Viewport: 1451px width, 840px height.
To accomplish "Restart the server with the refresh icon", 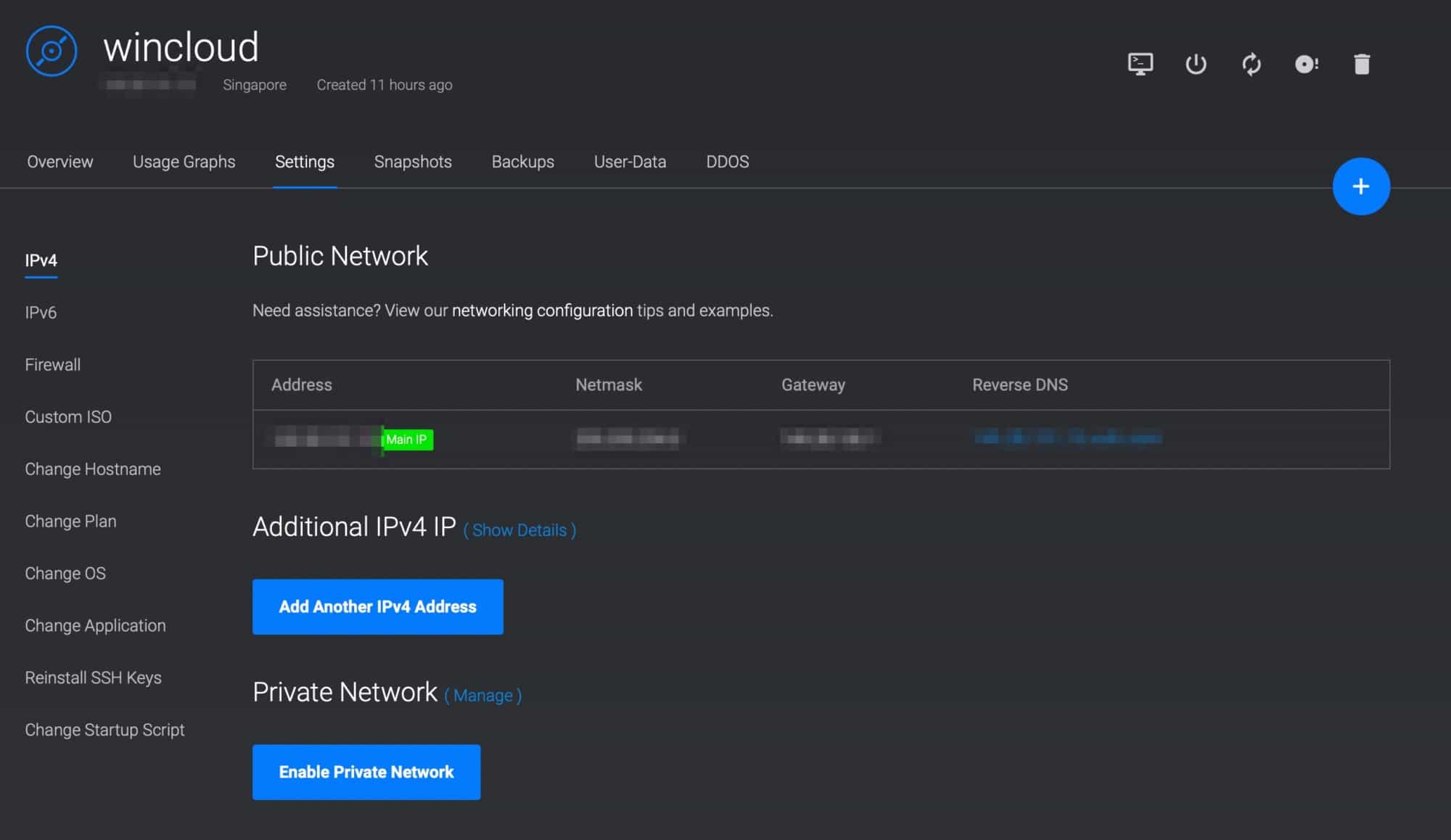I will (1251, 64).
